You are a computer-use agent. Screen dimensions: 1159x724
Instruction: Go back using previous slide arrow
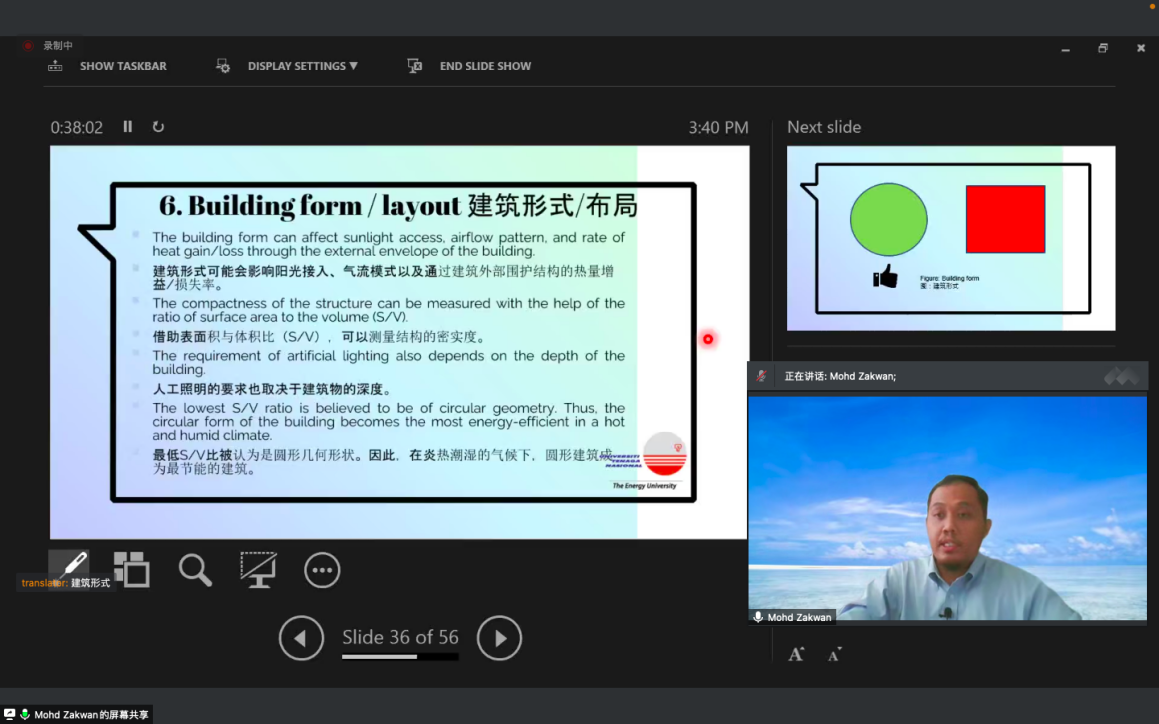[301, 638]
